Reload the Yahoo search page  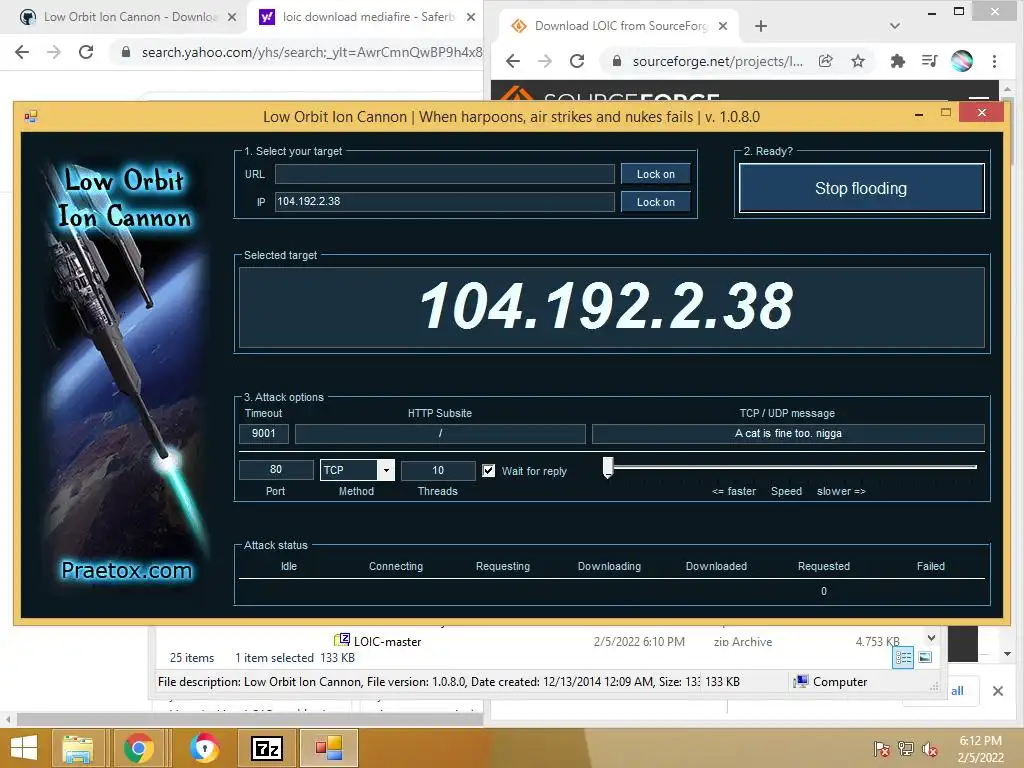(x=86, y=52)
